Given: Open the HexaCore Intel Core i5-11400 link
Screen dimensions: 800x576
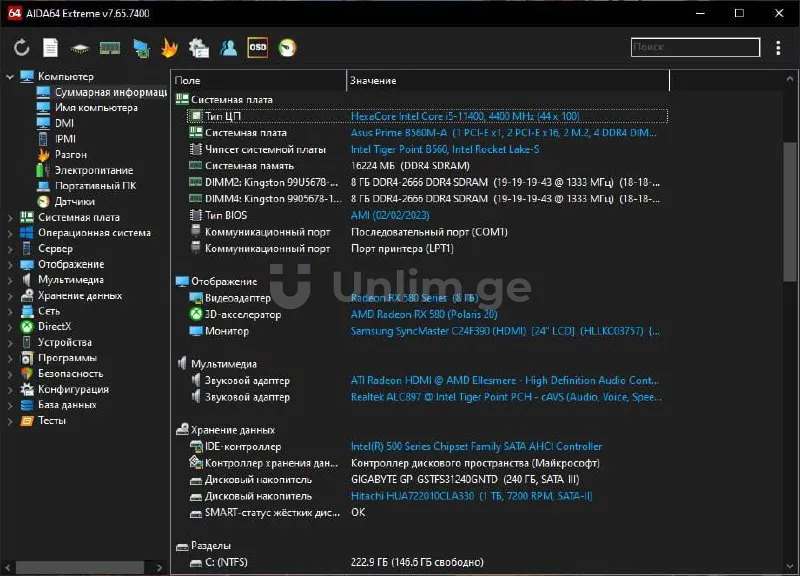Looking at the screenshot, I should [464, 116].
